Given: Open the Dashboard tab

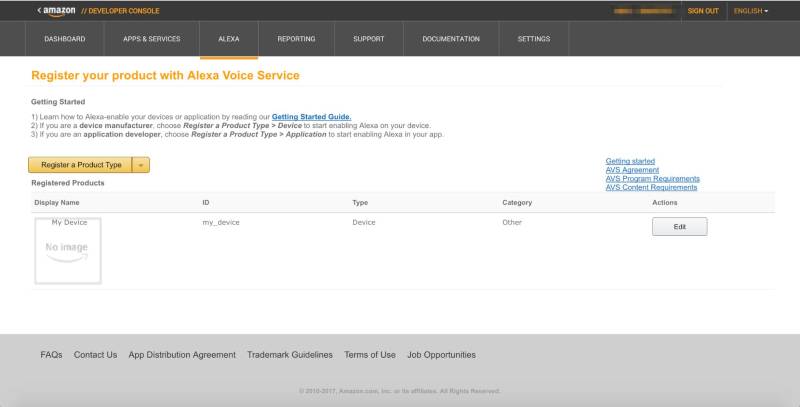Looking at the screenshot, I should pos(65,39).
